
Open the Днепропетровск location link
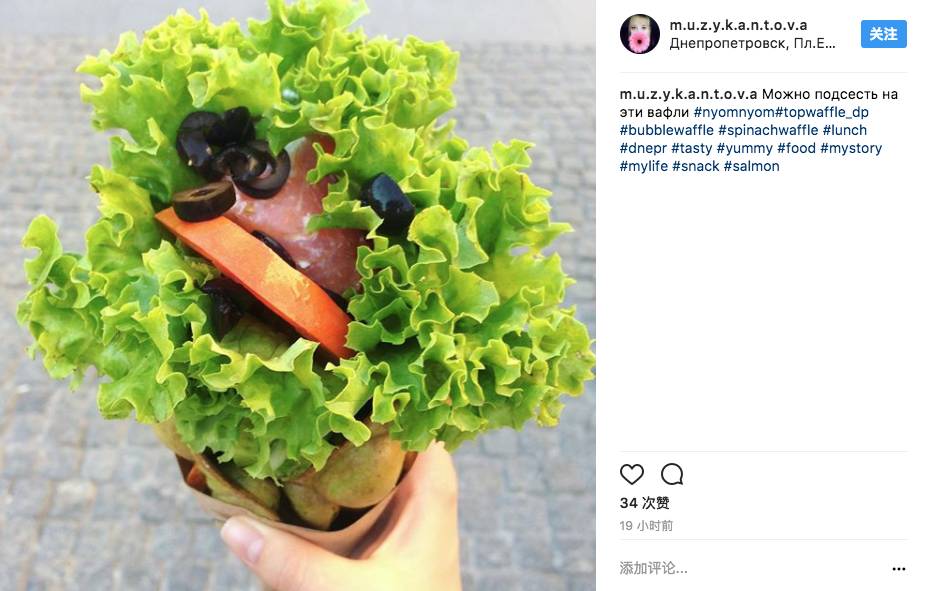tap(752, 44)
